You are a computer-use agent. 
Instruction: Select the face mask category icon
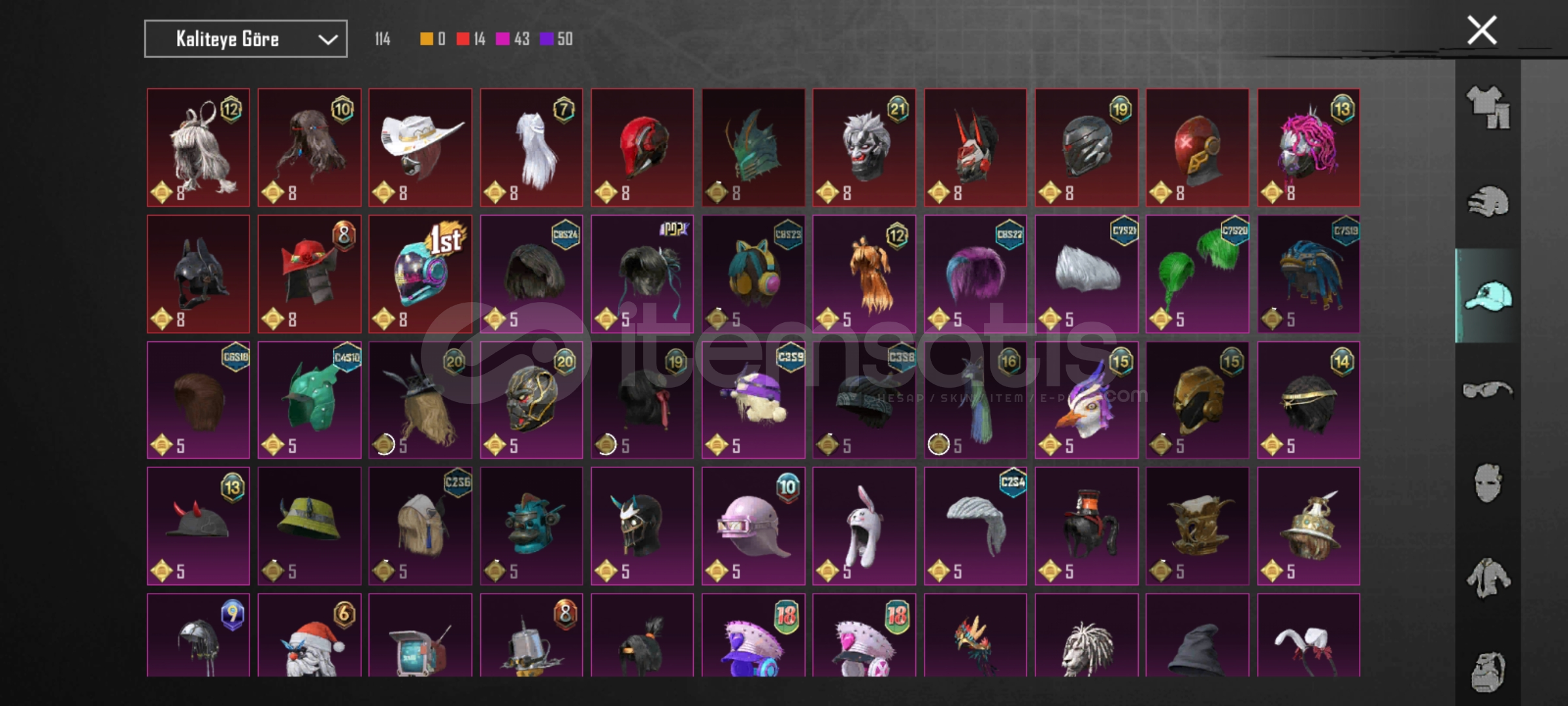click(x=1488, y=483)
